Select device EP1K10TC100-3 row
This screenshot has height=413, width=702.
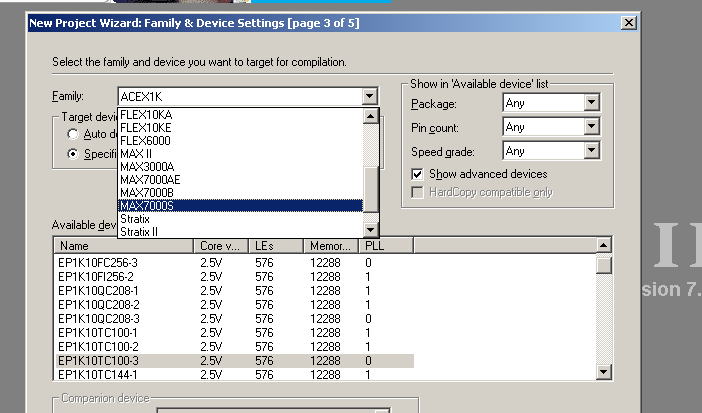[235, 361]
